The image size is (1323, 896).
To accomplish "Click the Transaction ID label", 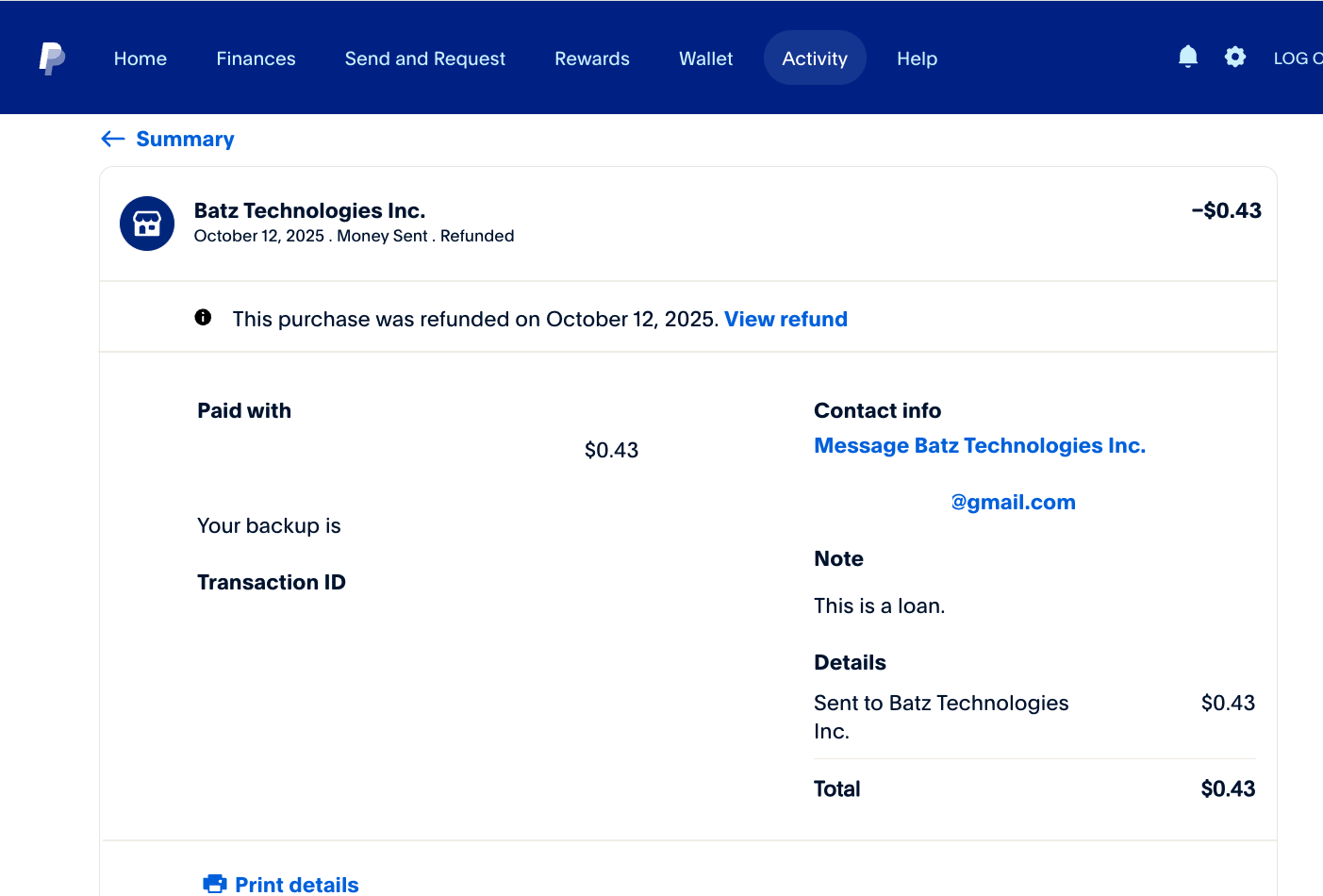I will [272, 582].
